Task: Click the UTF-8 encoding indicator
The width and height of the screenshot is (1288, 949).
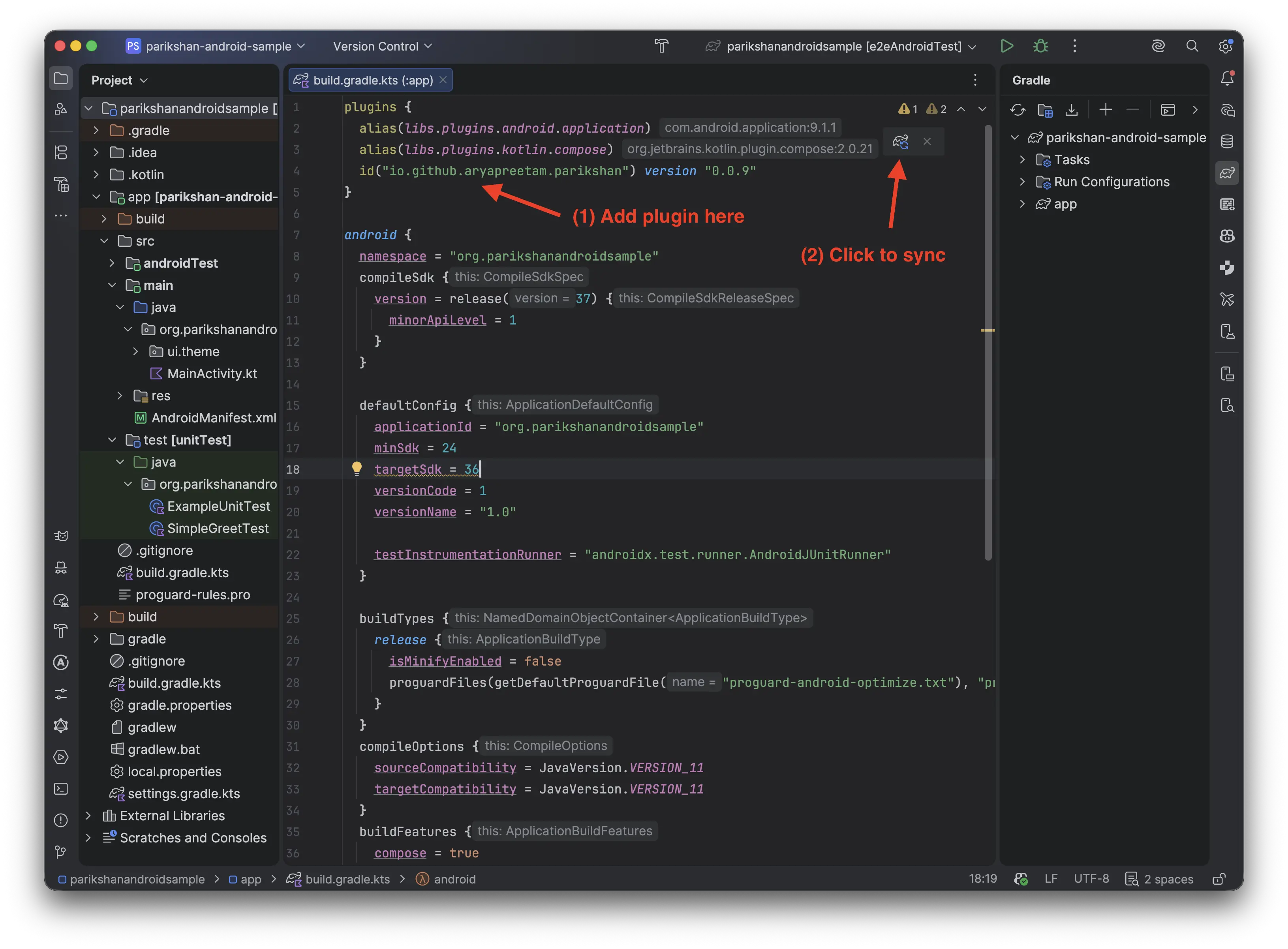Action: click(1091, 879)
